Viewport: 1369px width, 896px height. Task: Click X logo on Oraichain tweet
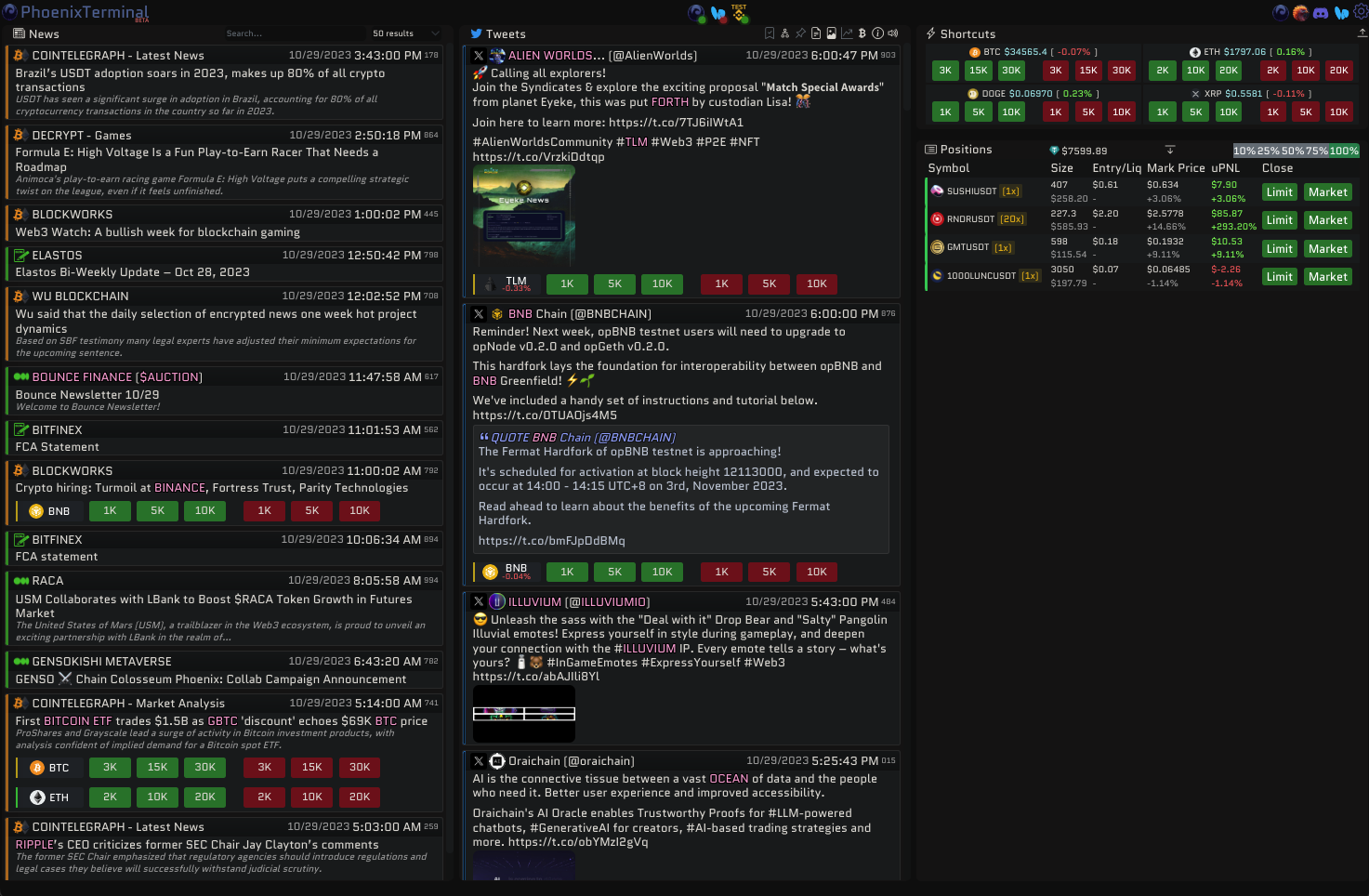[479, 761]
